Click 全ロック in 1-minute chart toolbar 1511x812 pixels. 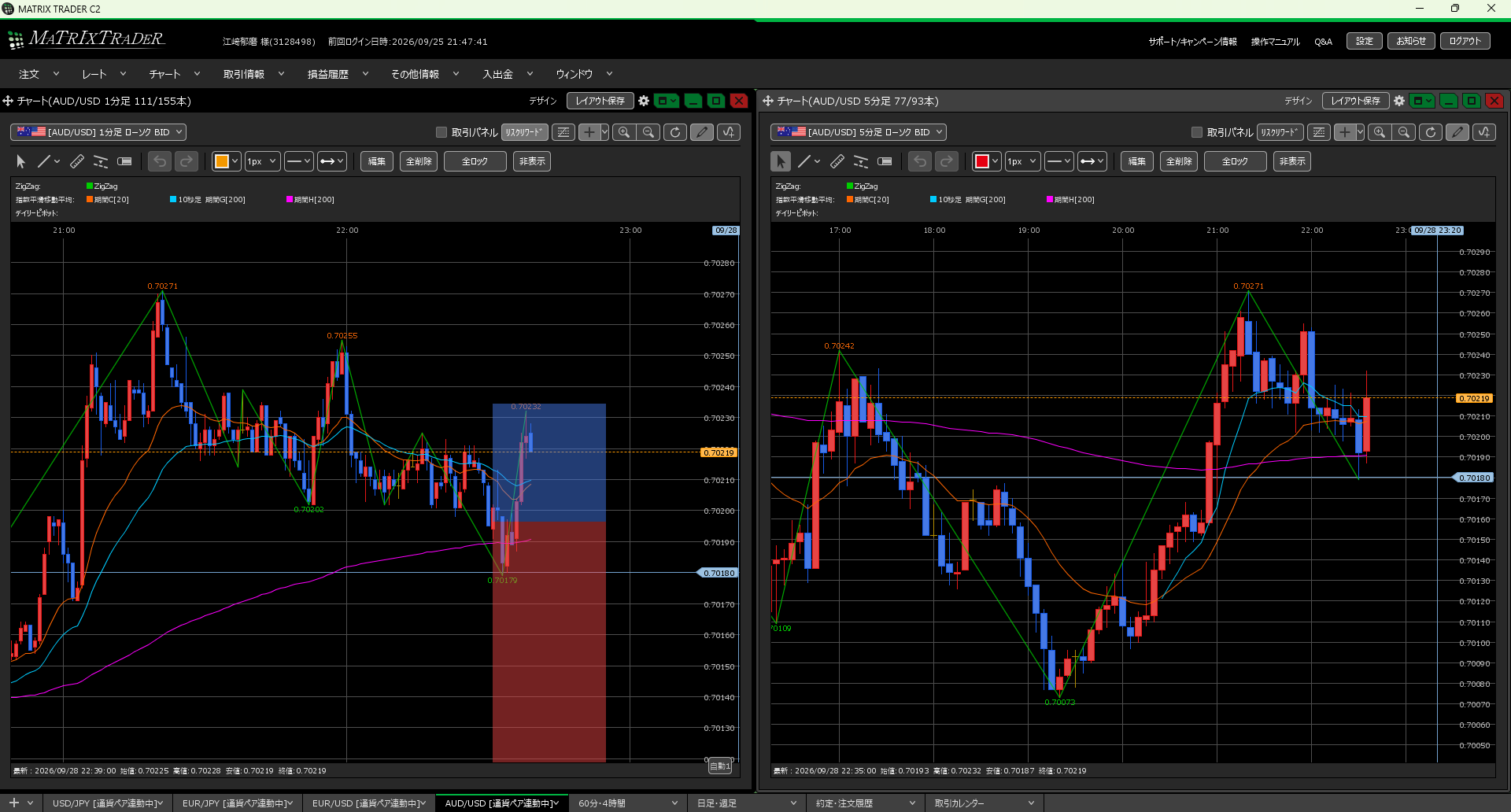click(x=475, y=161)
